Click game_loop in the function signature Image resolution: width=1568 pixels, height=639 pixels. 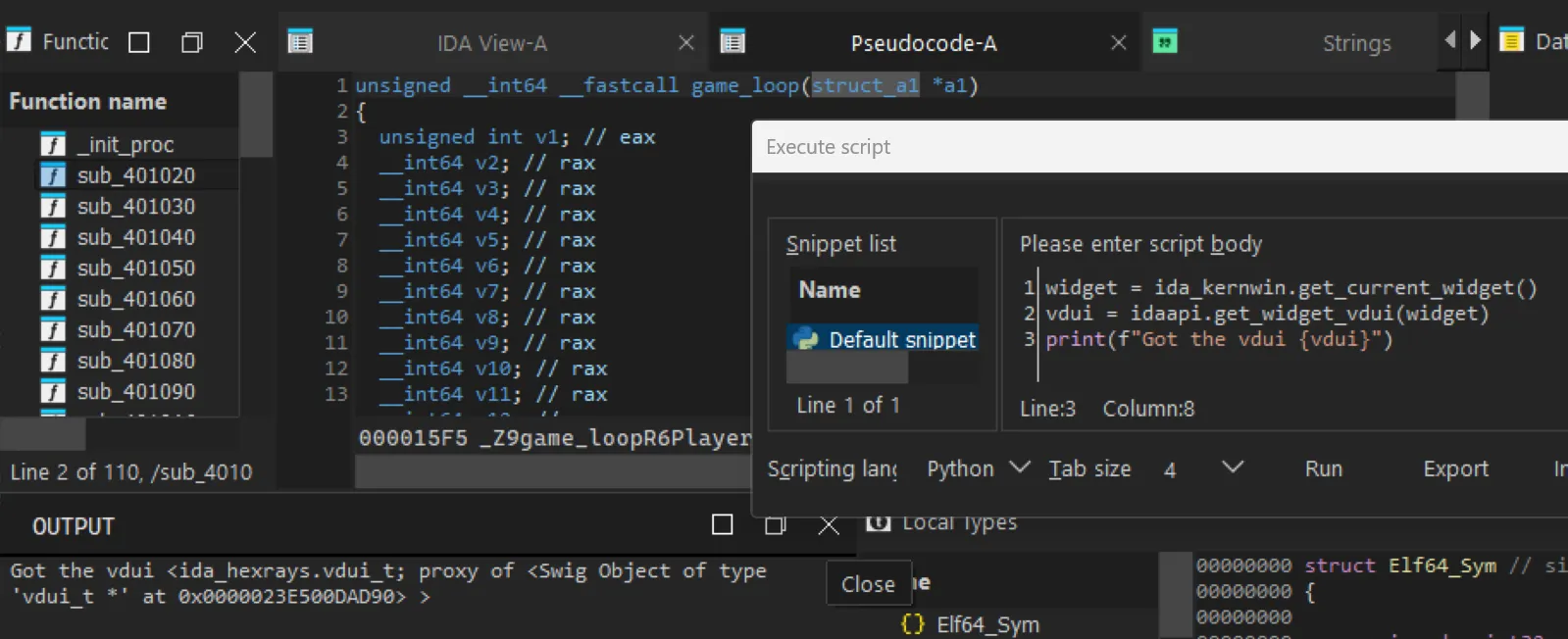coord(745,85)
